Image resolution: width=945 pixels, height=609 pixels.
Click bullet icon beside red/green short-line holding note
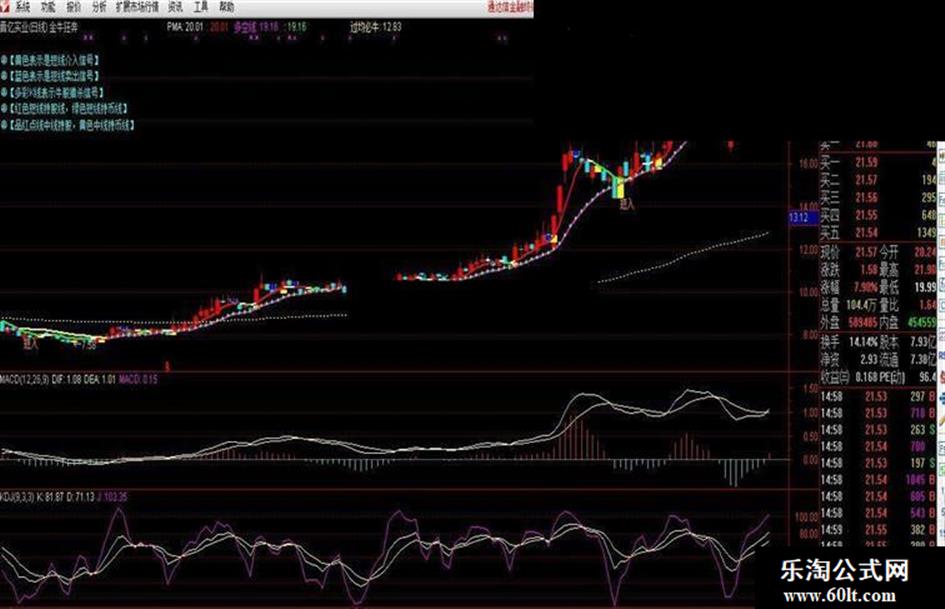[4, 109]
